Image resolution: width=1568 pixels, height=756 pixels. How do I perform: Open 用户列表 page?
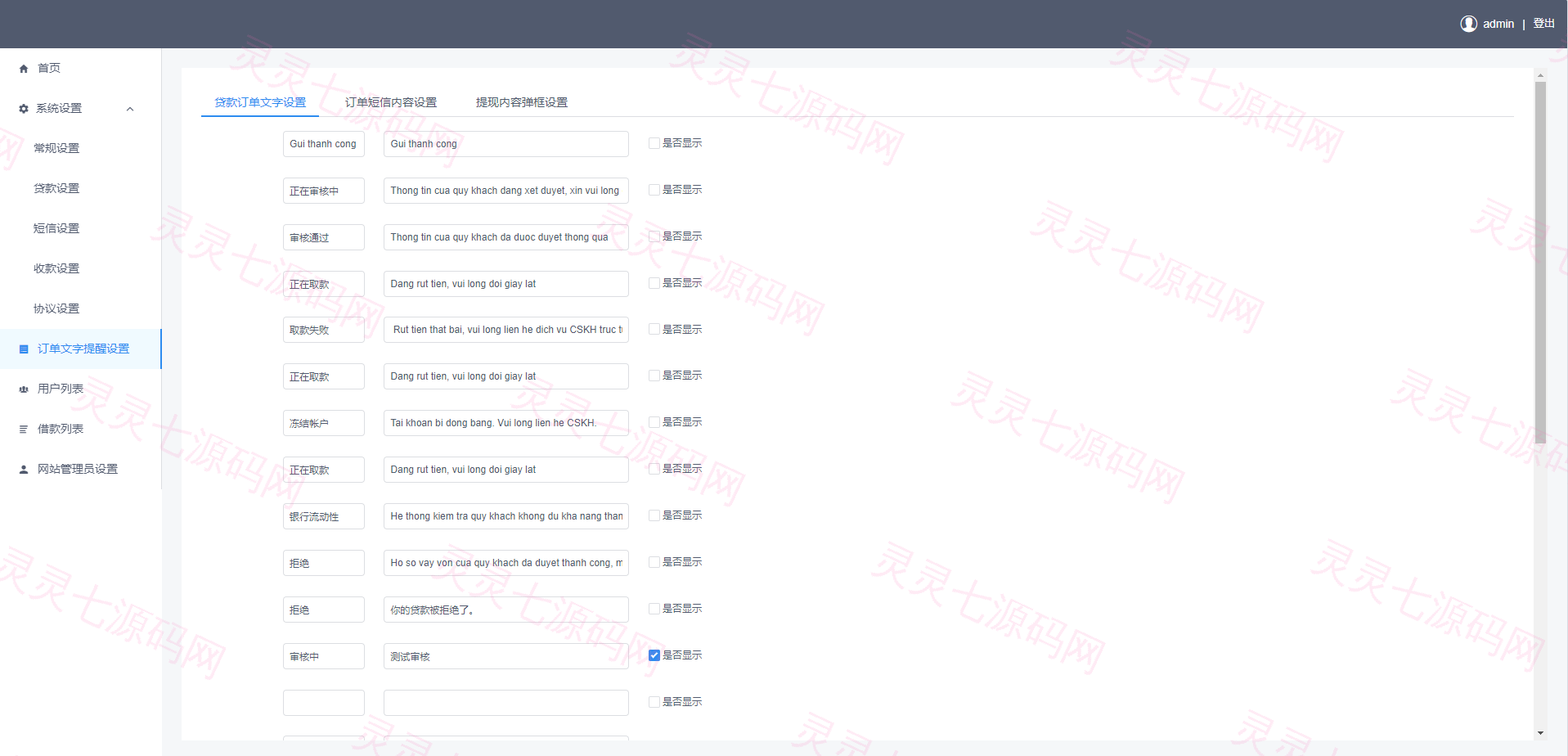pos(61,389)
